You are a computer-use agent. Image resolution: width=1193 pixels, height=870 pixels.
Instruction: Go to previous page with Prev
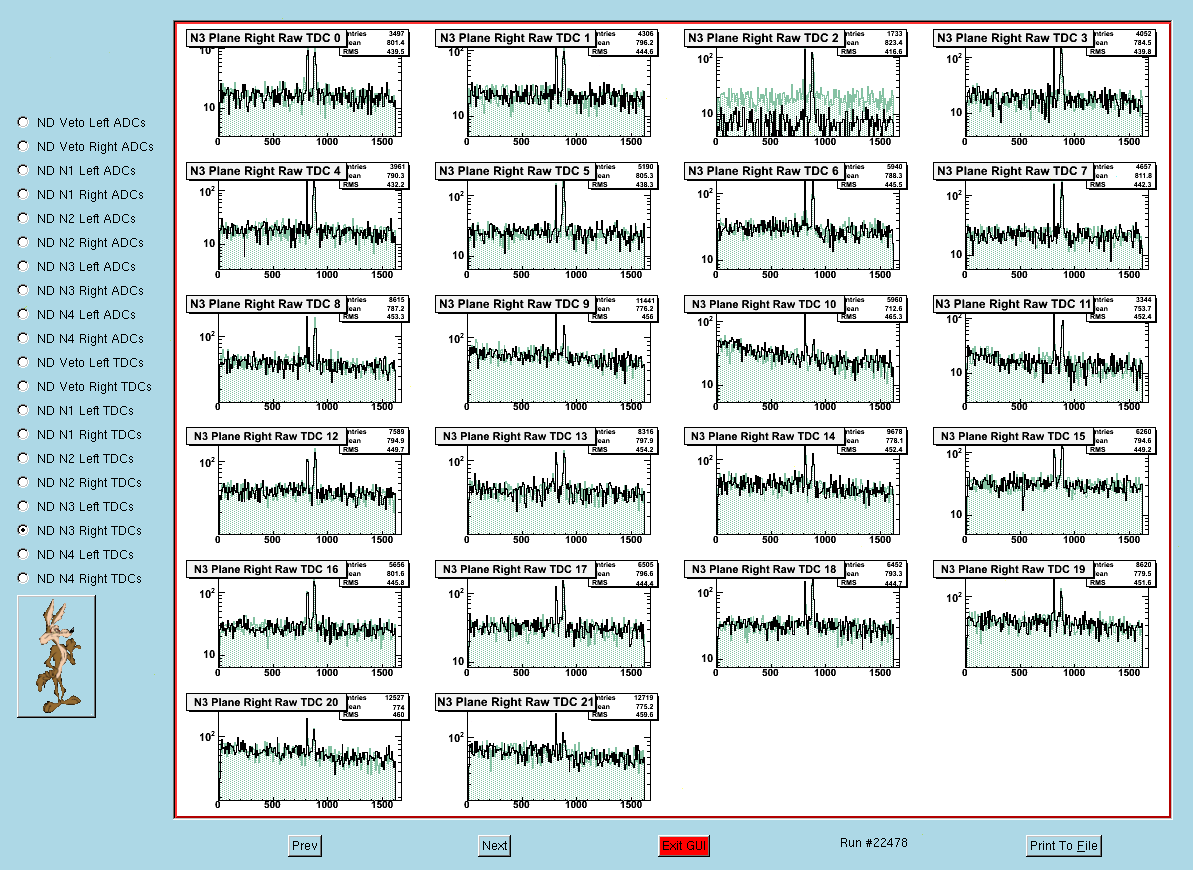[304, 846]
